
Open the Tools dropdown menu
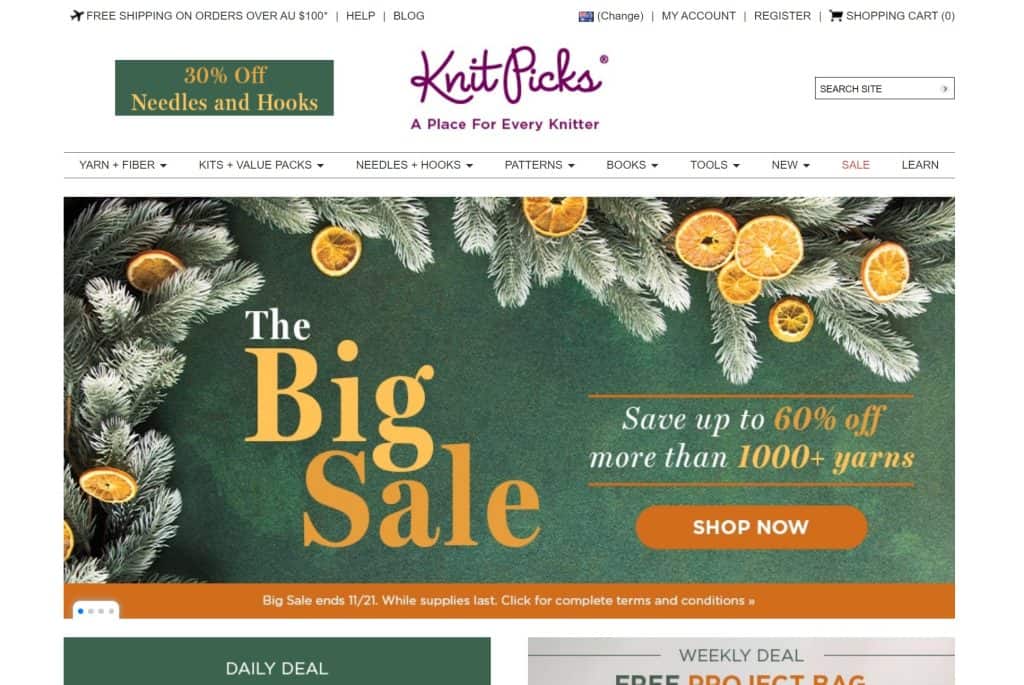(714, 165)
